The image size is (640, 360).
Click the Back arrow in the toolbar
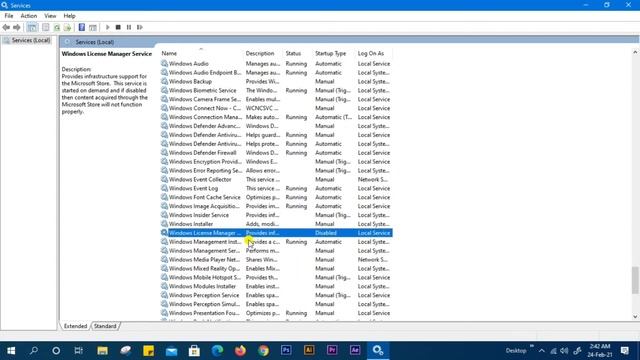(6, 27)
